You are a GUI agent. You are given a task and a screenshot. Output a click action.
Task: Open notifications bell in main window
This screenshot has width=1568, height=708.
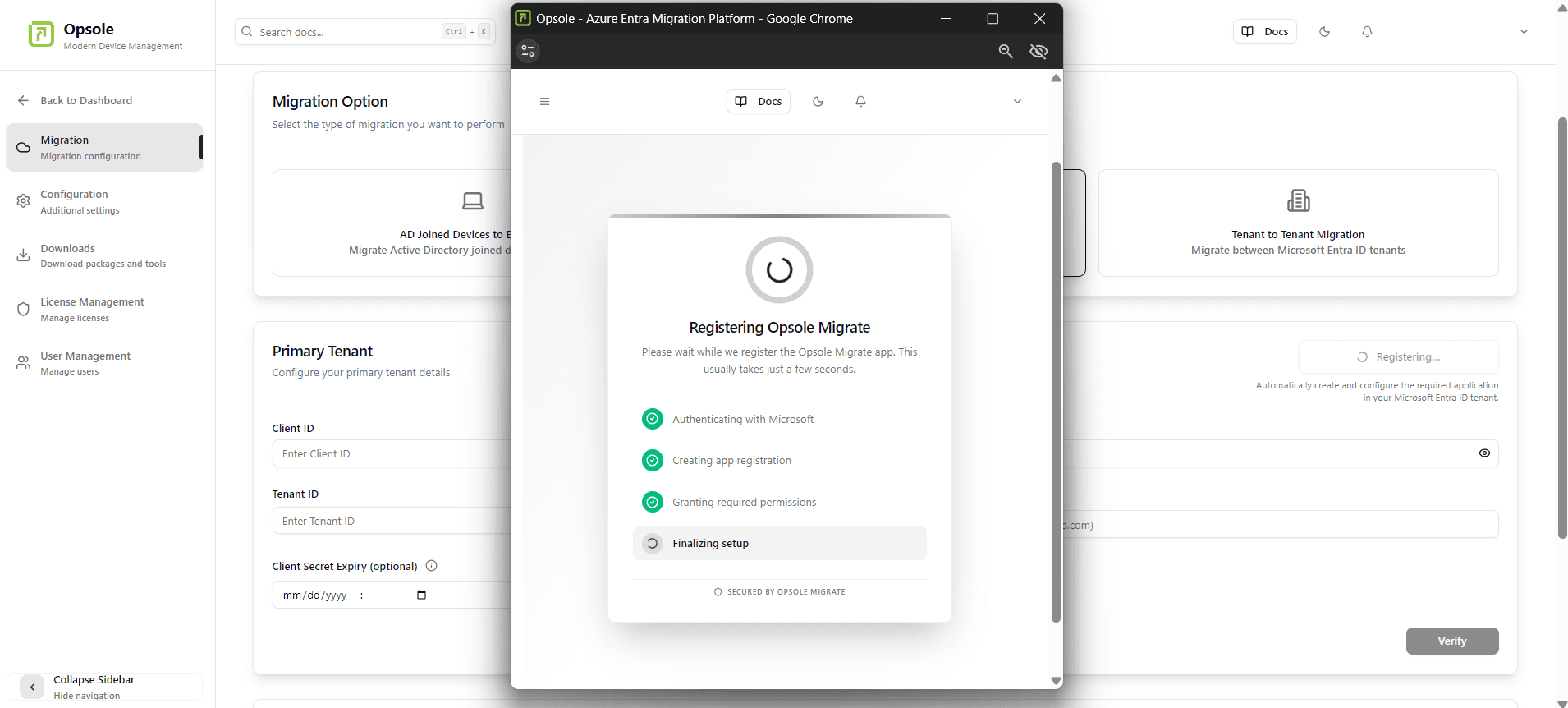(1367, 31)
